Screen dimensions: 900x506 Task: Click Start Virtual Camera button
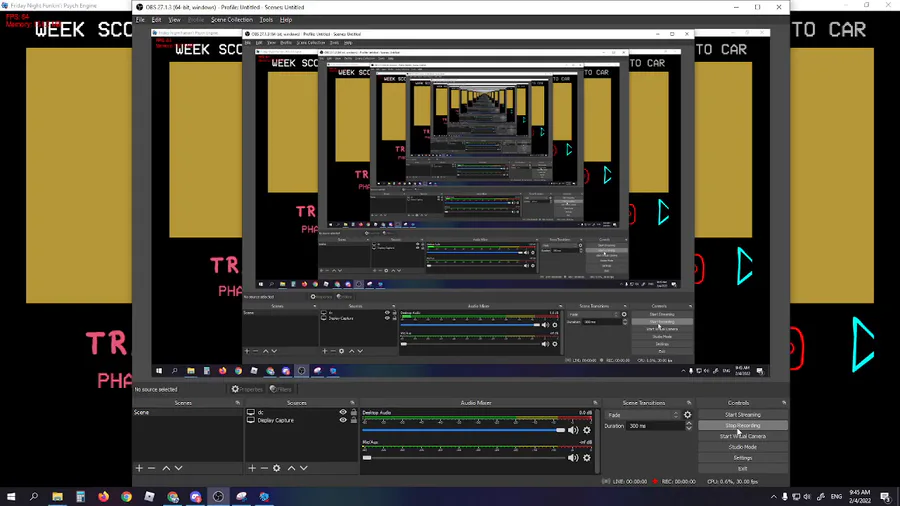(x=743, y=437)
